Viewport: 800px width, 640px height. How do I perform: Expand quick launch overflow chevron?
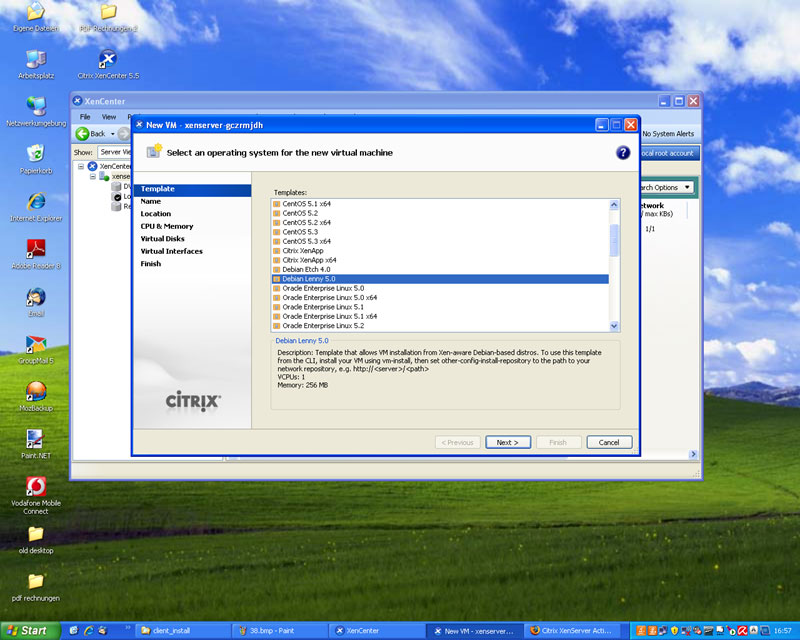128,627
